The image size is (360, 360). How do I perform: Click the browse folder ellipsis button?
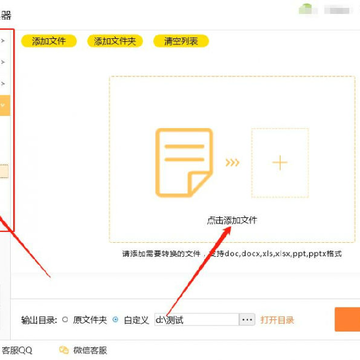247,320
